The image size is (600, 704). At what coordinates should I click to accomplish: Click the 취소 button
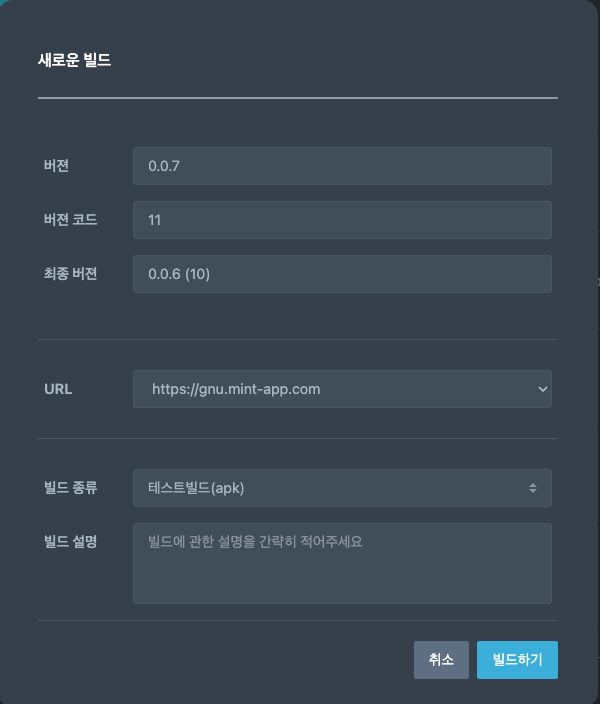[441, 660]
